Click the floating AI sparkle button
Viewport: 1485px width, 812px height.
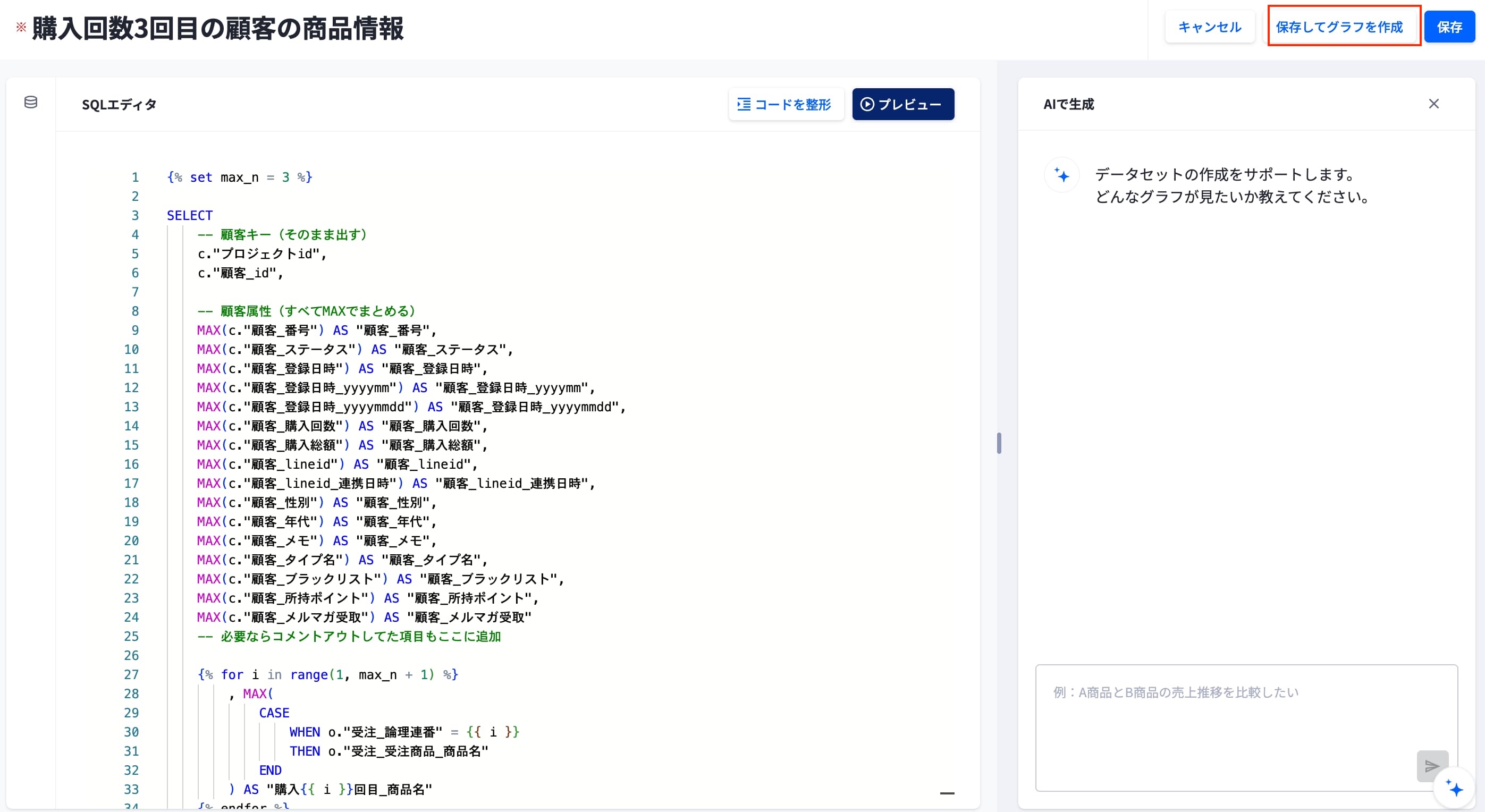pyautogui.click(x=1454, y=789)
